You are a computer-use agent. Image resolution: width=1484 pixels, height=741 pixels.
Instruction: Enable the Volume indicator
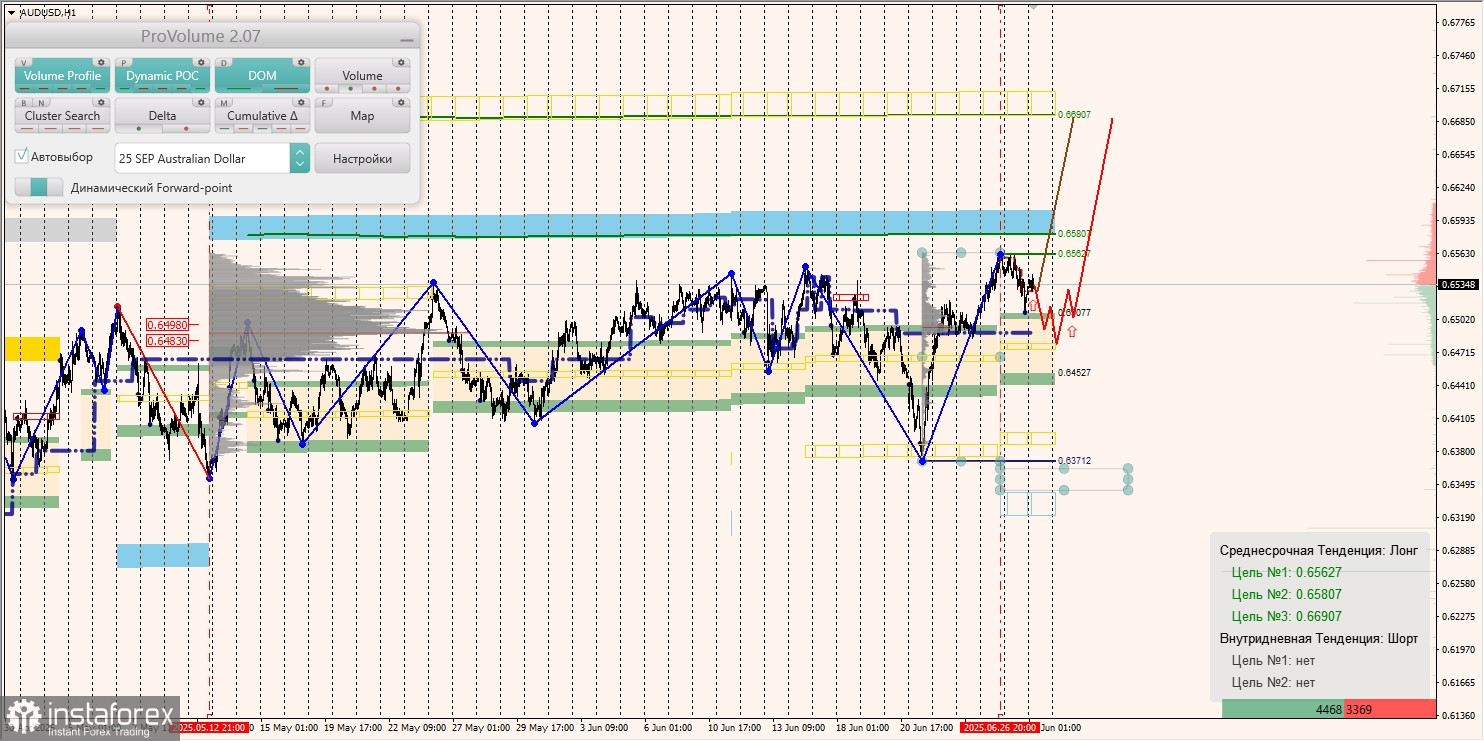[x=362, y=76]
